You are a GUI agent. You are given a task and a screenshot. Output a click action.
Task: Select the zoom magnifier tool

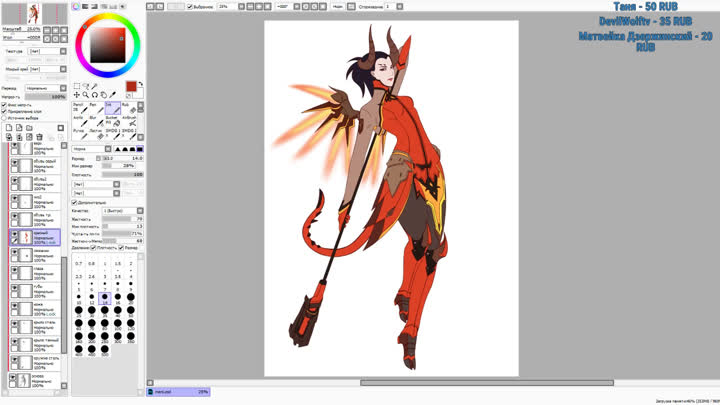85,95
